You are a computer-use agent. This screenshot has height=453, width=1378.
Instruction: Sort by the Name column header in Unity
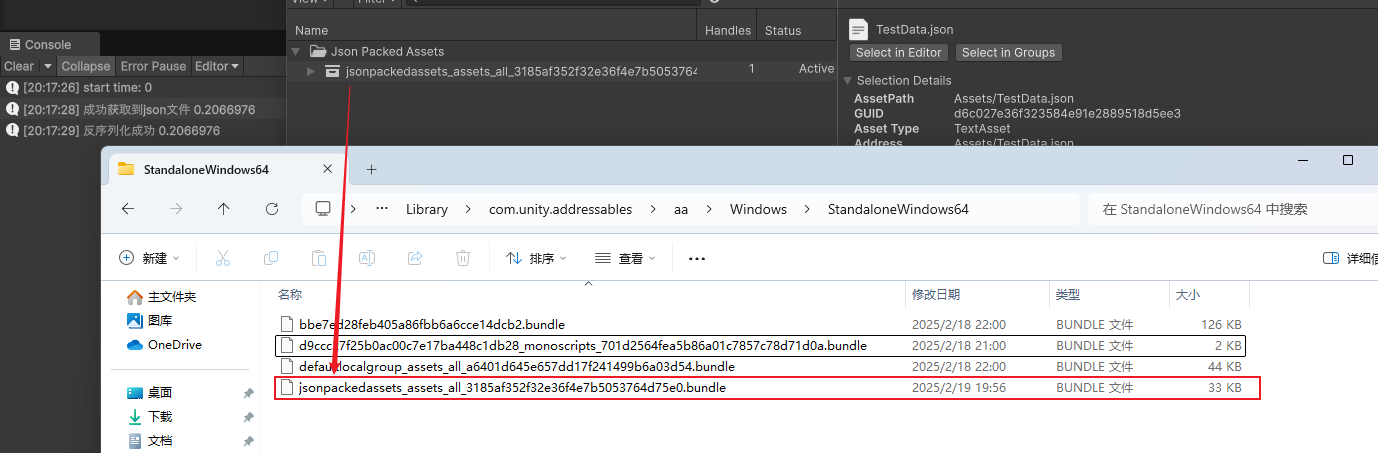493,31
